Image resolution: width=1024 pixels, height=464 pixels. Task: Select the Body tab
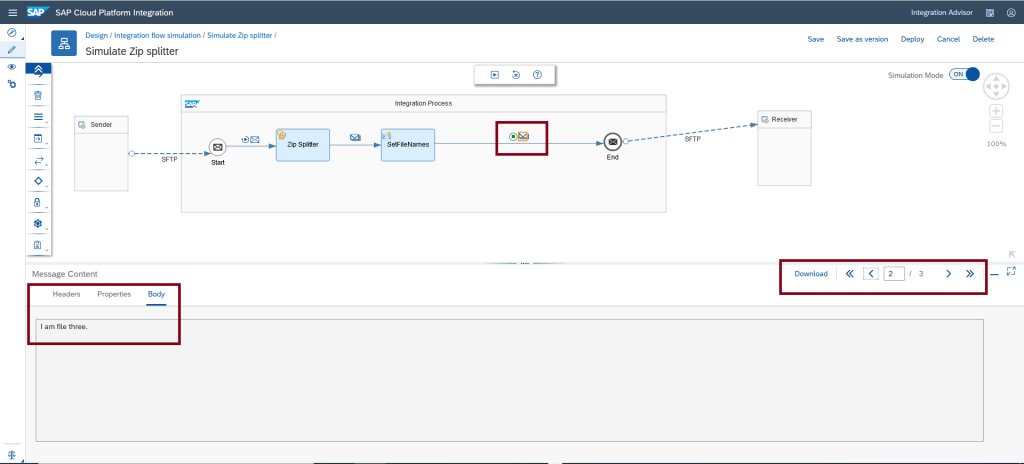tap(156, 294)
